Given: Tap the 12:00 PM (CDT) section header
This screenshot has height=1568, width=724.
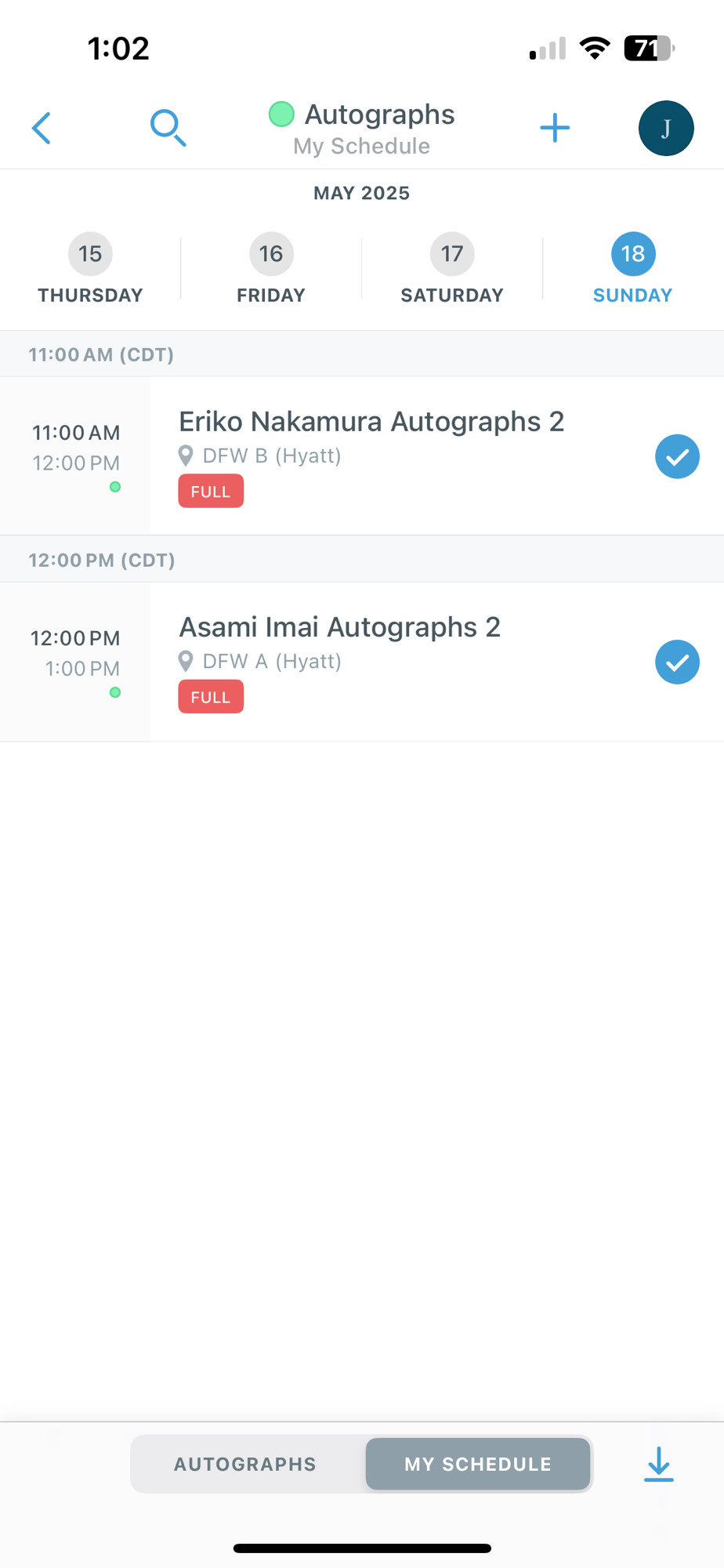Looking at the screenshot, I should click(362, 560).
